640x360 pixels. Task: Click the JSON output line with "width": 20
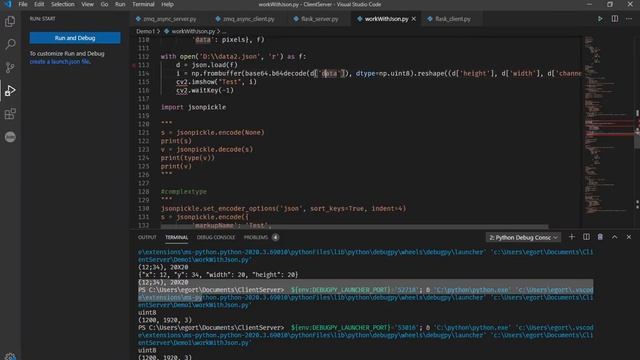(218, 275)
